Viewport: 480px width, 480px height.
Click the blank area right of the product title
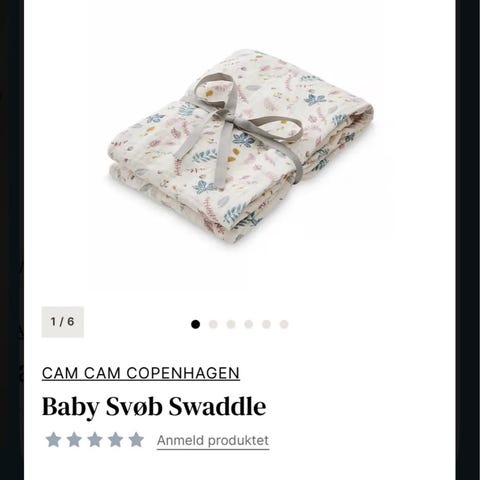[x=360, y=407]
